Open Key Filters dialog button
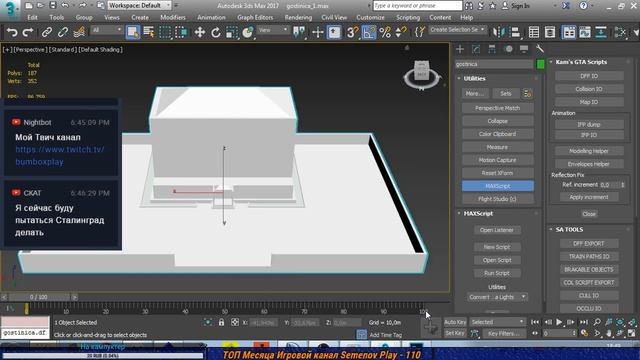Image resolution: width=640 pixels, height=360 pixels. point(503,333)
